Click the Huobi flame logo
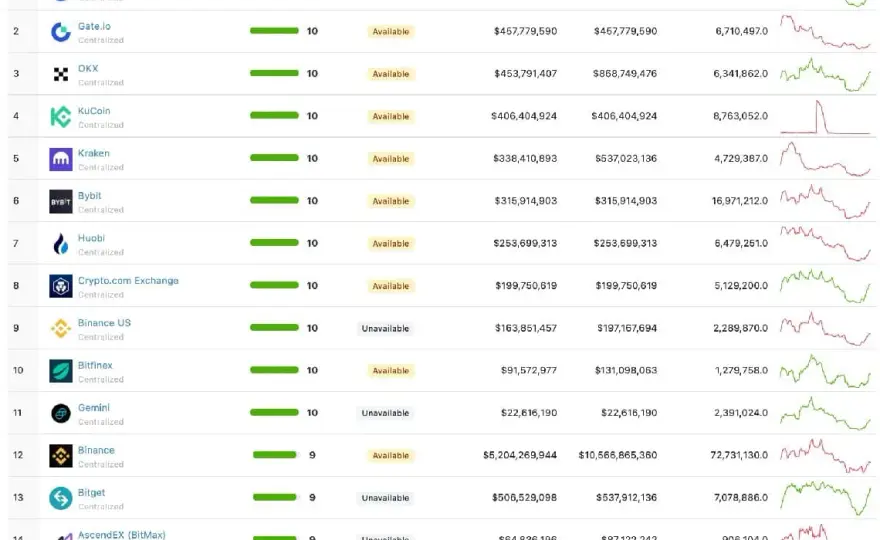The height and width of the screenshot is (540, 880). coord(61,244)
